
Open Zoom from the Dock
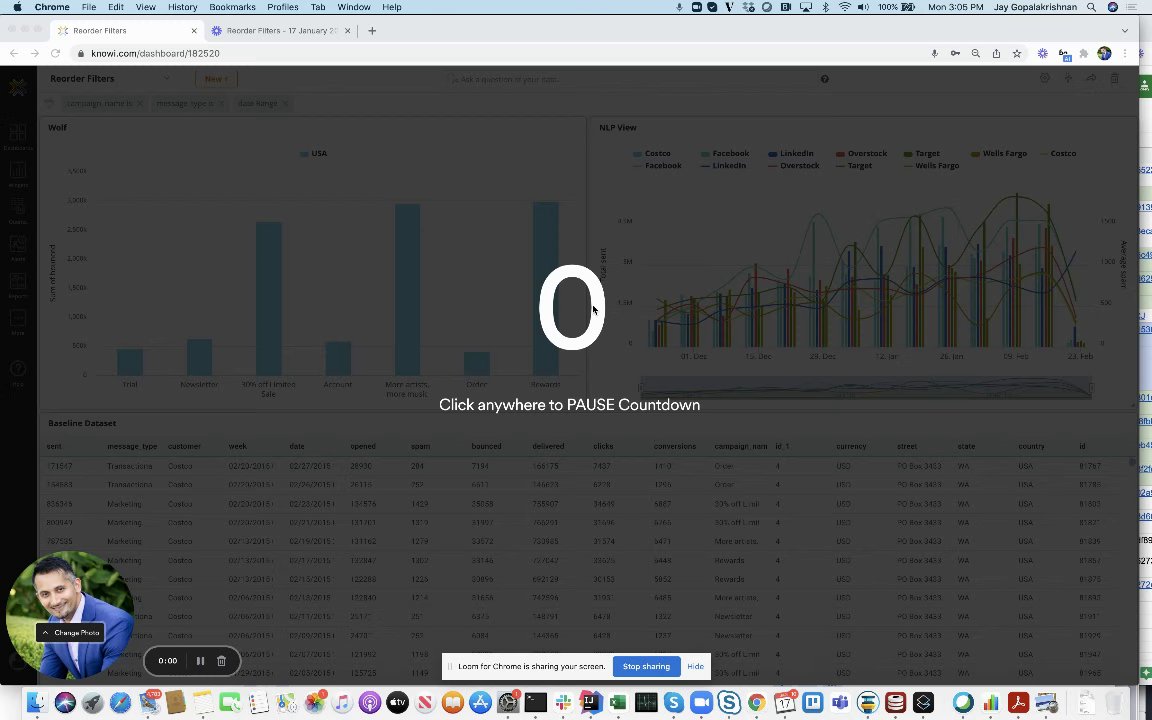pyautogui.click(x=702, y=702)
